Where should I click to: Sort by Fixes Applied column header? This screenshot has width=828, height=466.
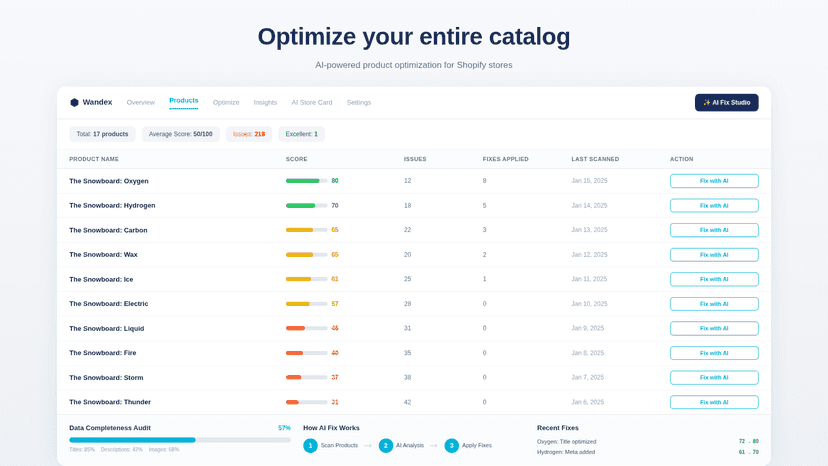[x=505, y=159]
